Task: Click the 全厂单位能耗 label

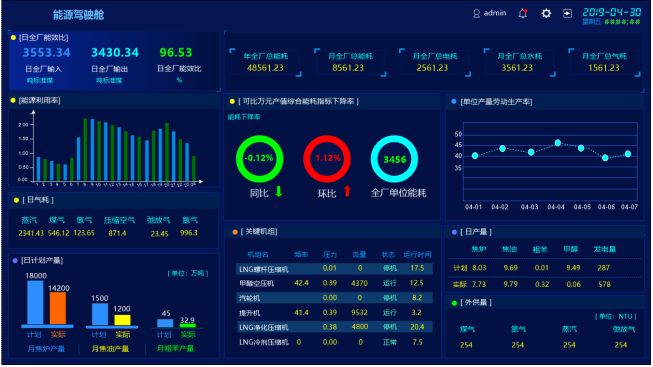Action: click(399, 193)
